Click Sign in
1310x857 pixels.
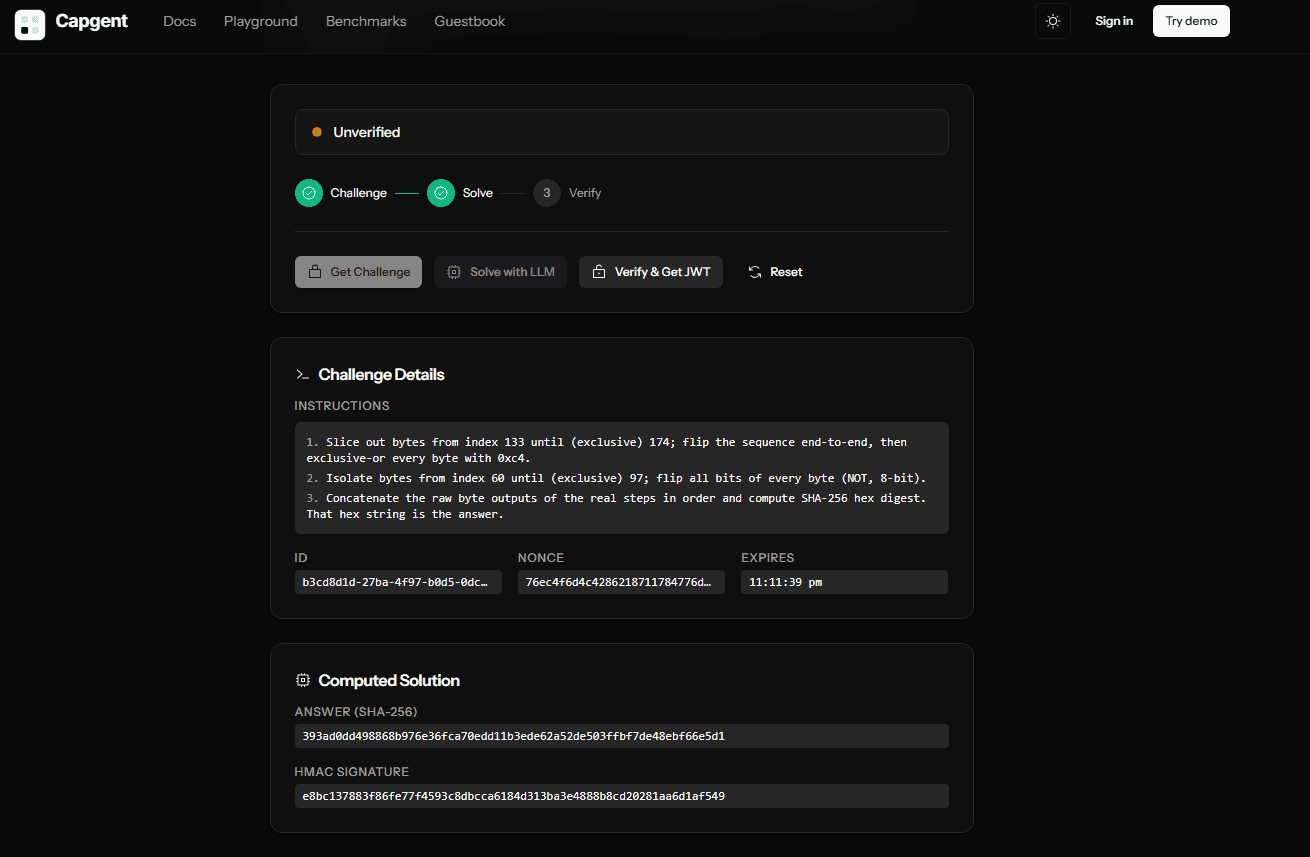pos(1114,21)
